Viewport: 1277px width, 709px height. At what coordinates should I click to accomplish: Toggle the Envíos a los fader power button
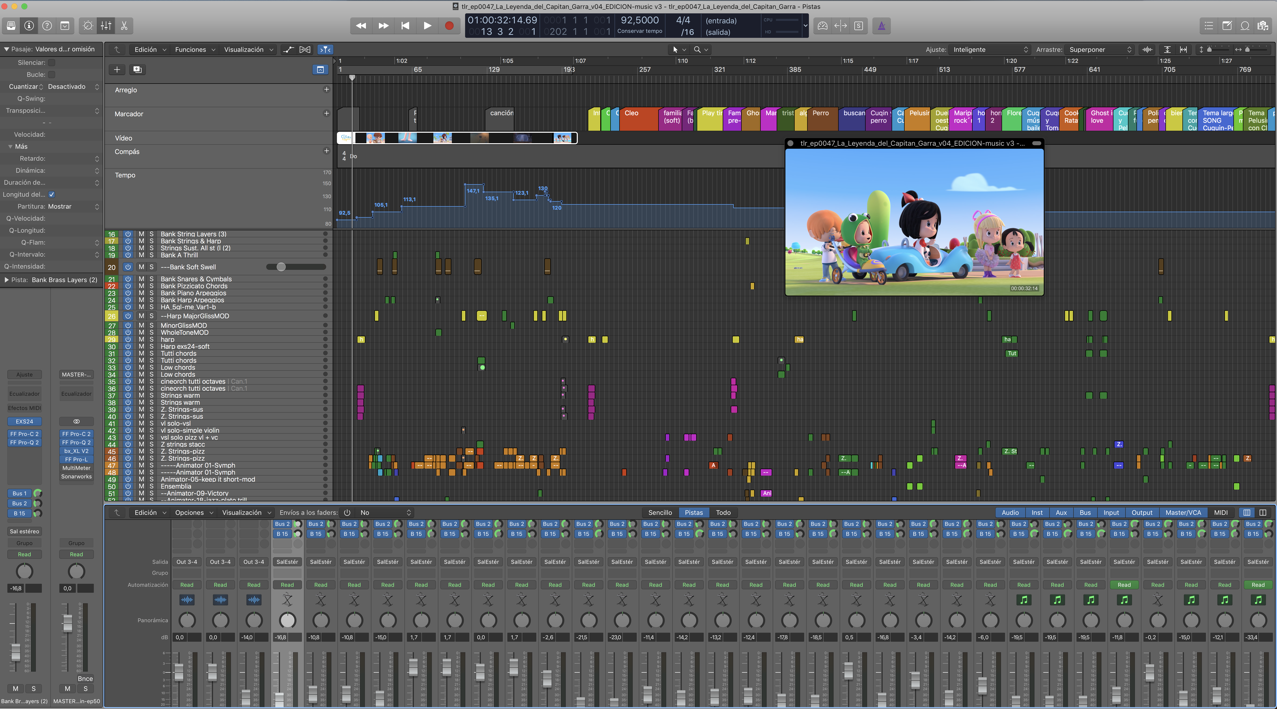[x=347, y=513]
